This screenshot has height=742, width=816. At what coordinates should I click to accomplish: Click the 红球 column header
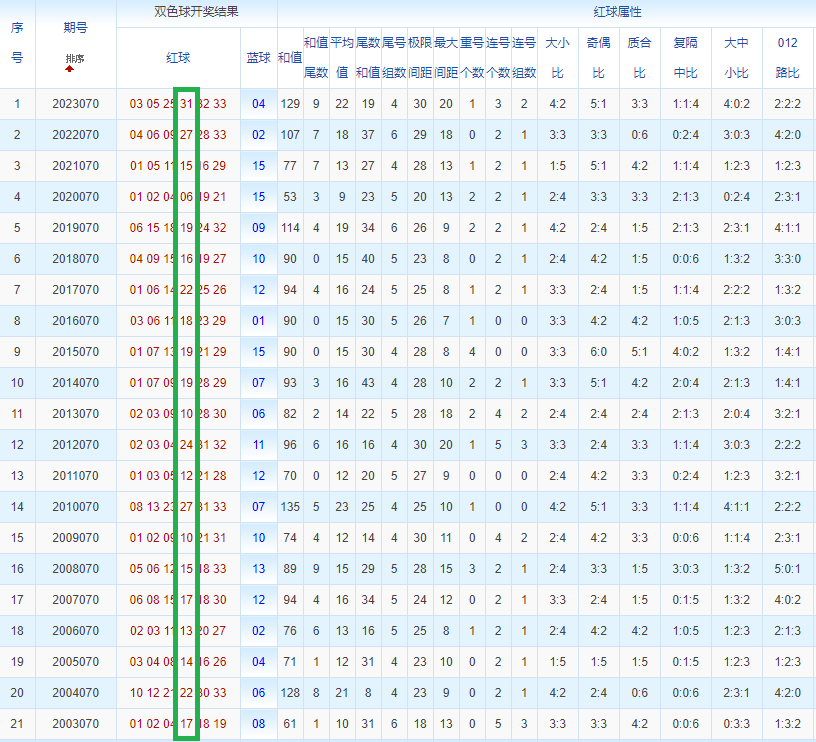[178, 58]
